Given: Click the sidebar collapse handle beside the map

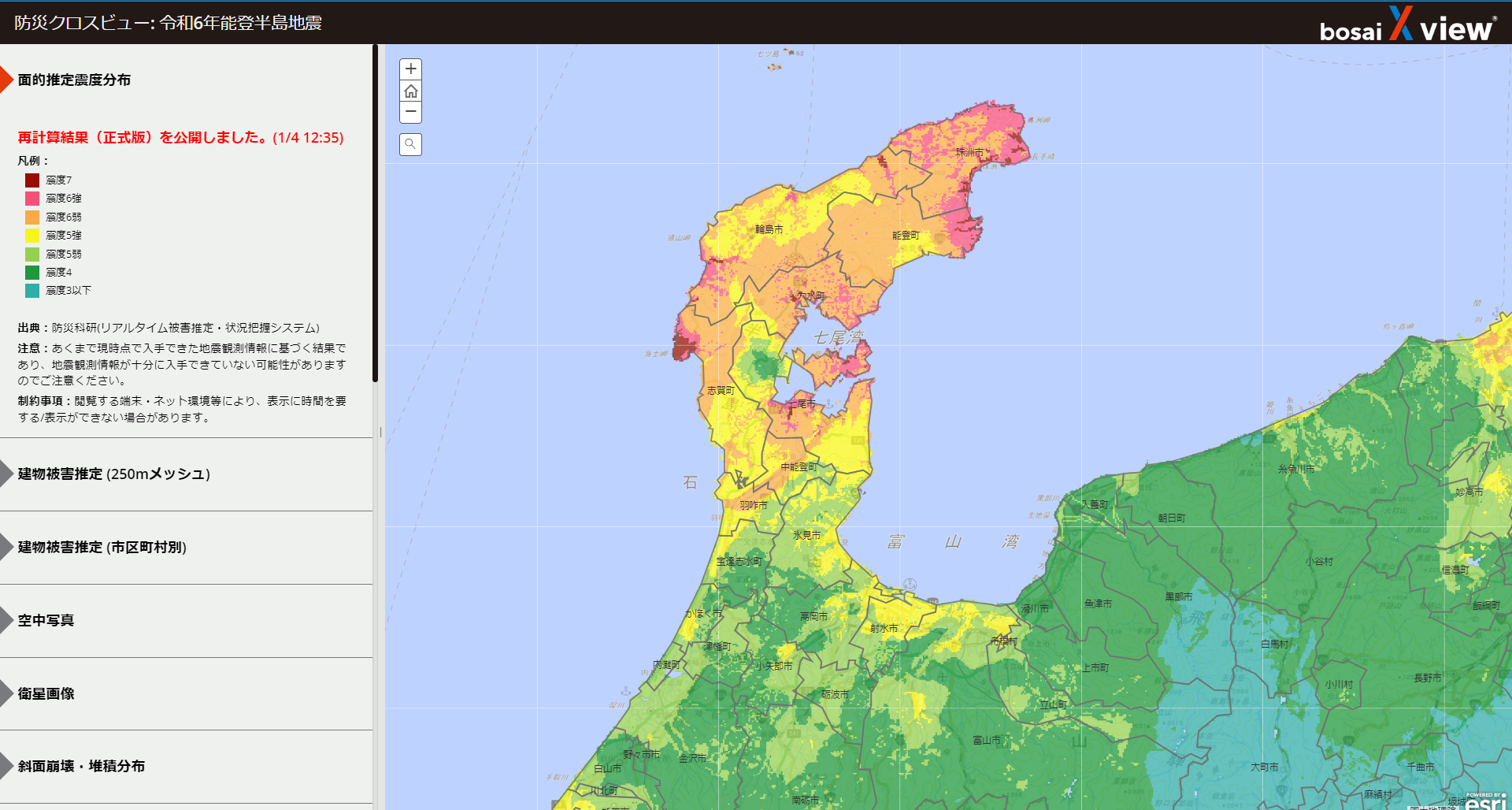Looking at the screenshot, I should click(x=380, y=432).
